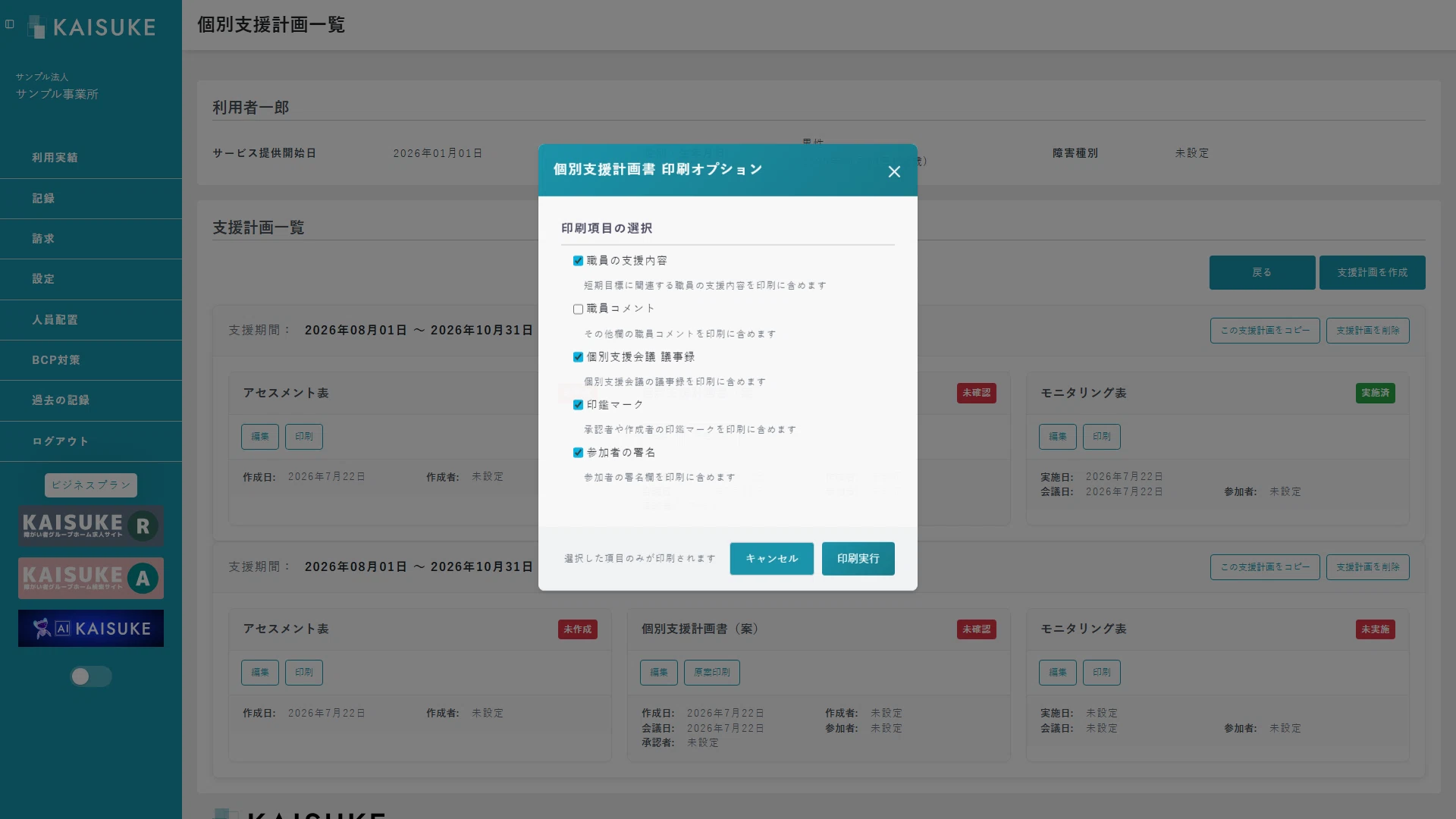Screen dimensions: 1456x819
Task: Click 原案印刷 in 個別支援計画書（案） card
Action: 712,673
